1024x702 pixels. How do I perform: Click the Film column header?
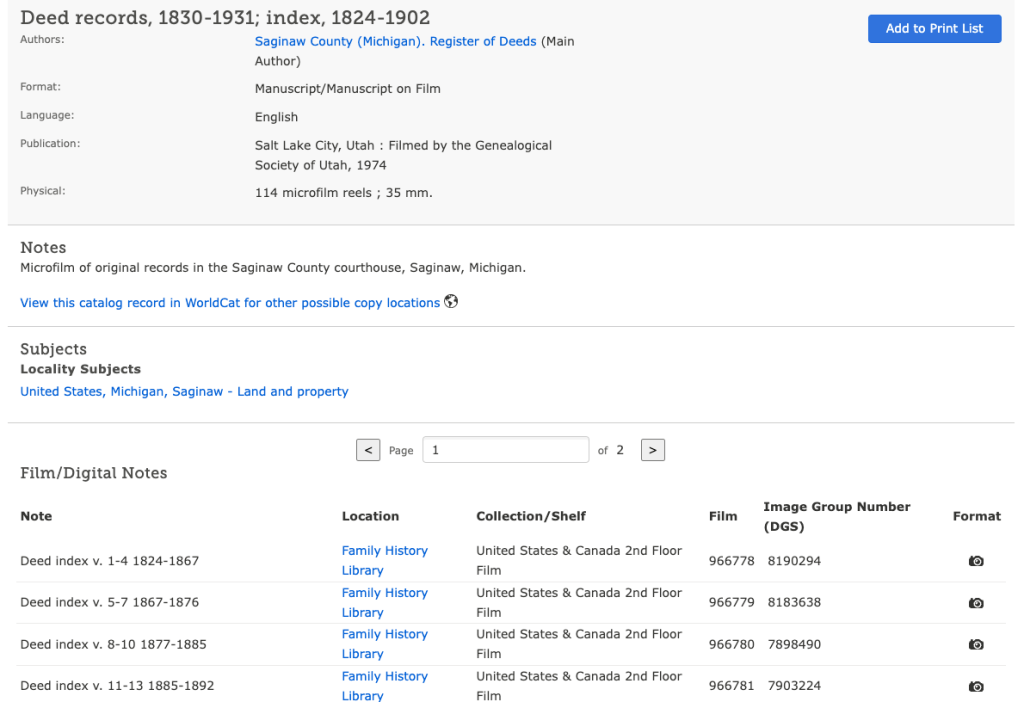pyautogui.click(x=723, y=516)
